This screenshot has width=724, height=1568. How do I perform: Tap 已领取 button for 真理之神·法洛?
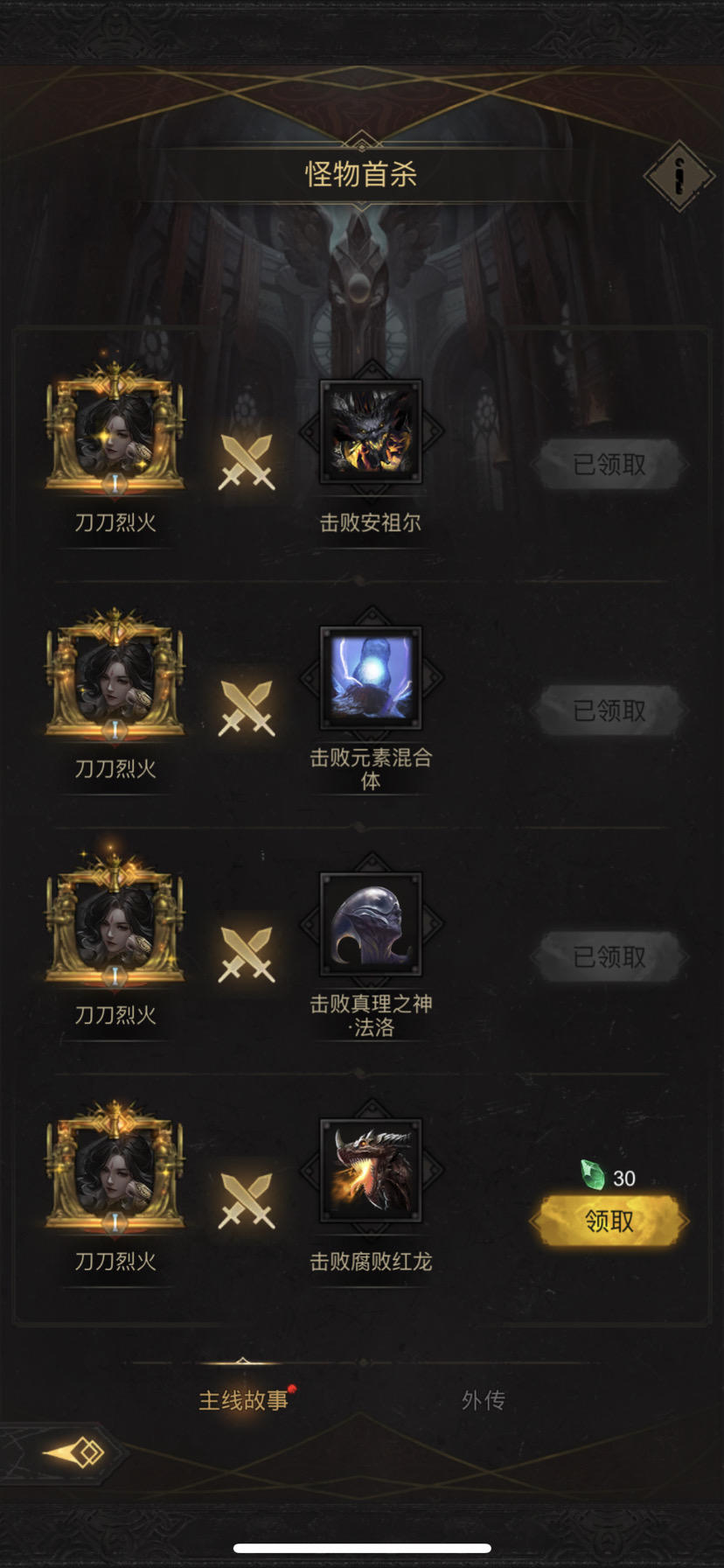[x=609, y=957]
